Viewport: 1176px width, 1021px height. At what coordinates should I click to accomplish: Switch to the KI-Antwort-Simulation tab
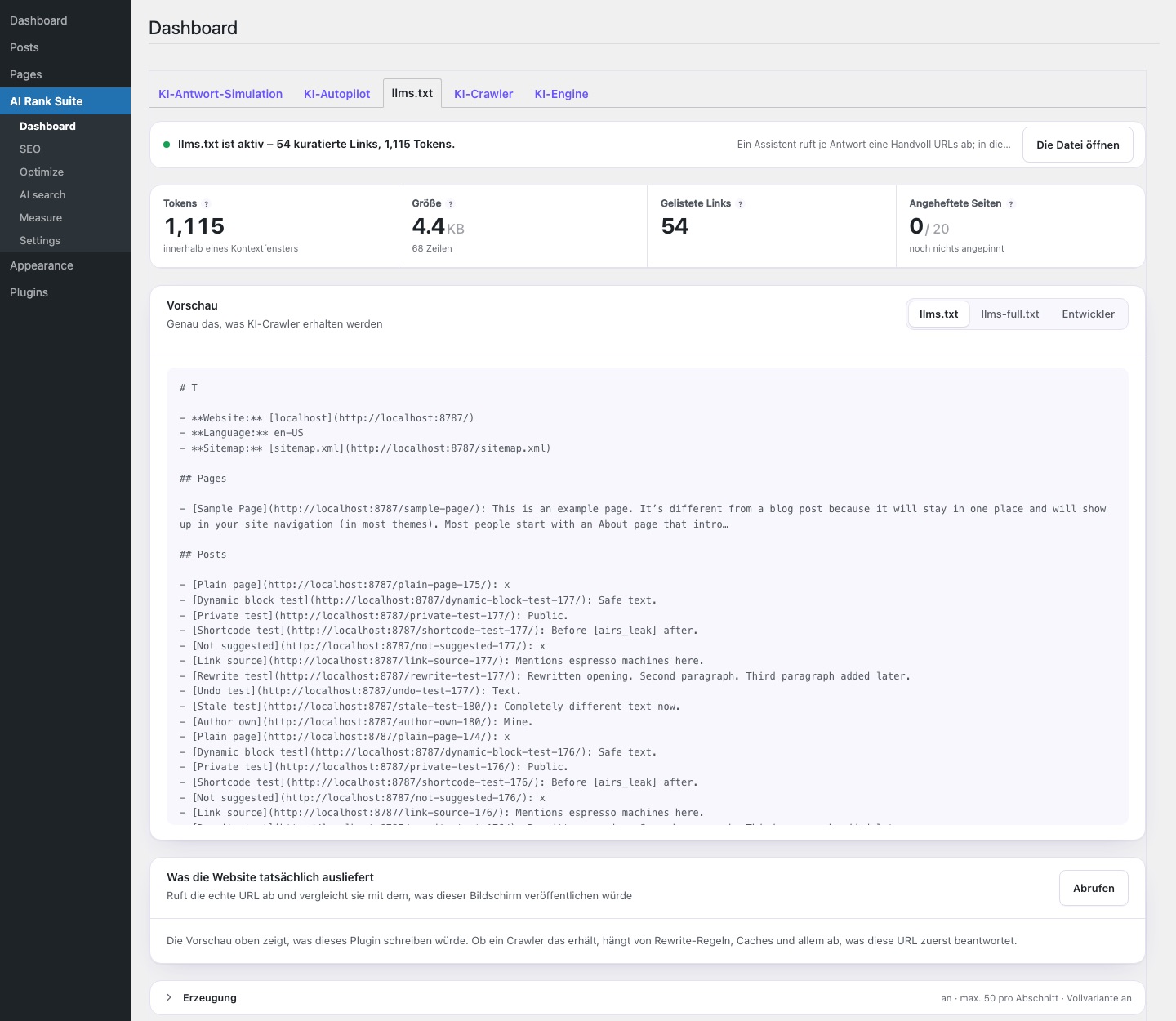pyautogui.click(x=220, y=94)
